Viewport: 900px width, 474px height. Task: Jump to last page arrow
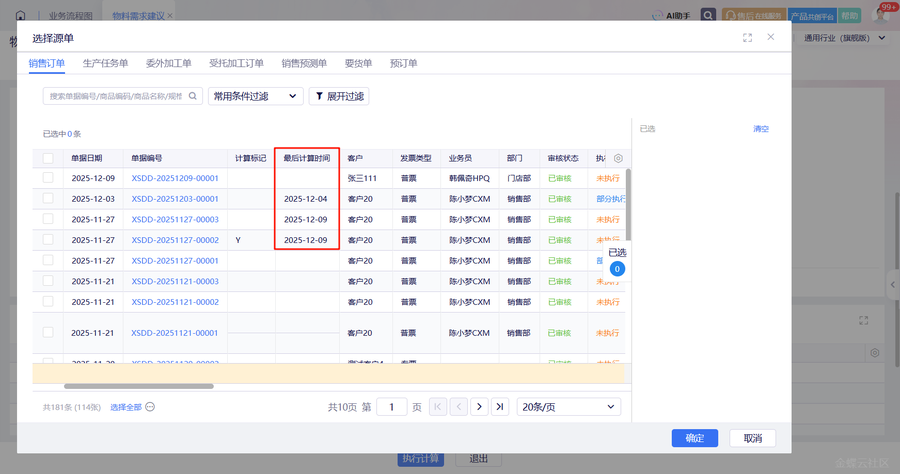(x=500, y=407)
